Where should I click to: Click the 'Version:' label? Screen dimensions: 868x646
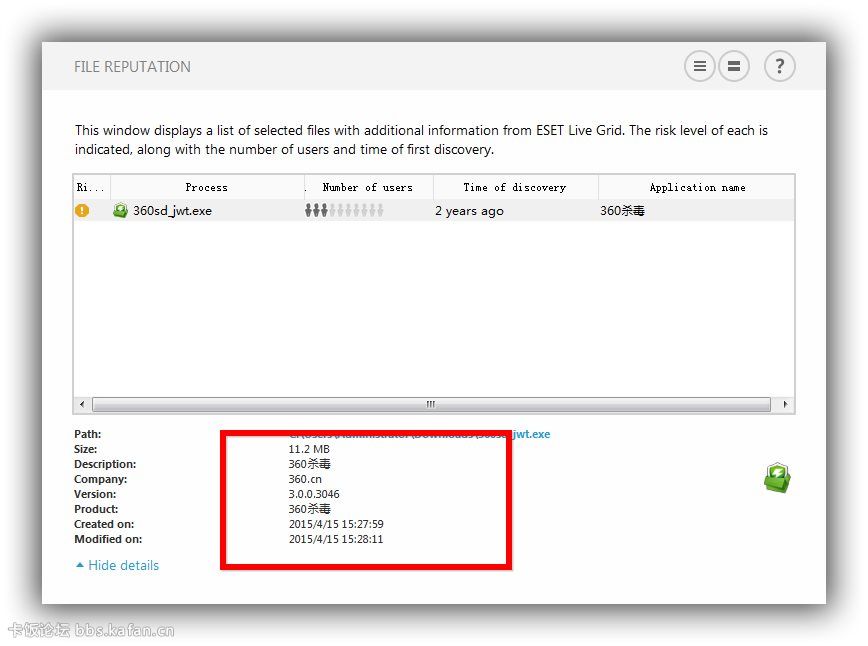pyautogui.click(x=95, y=494)
